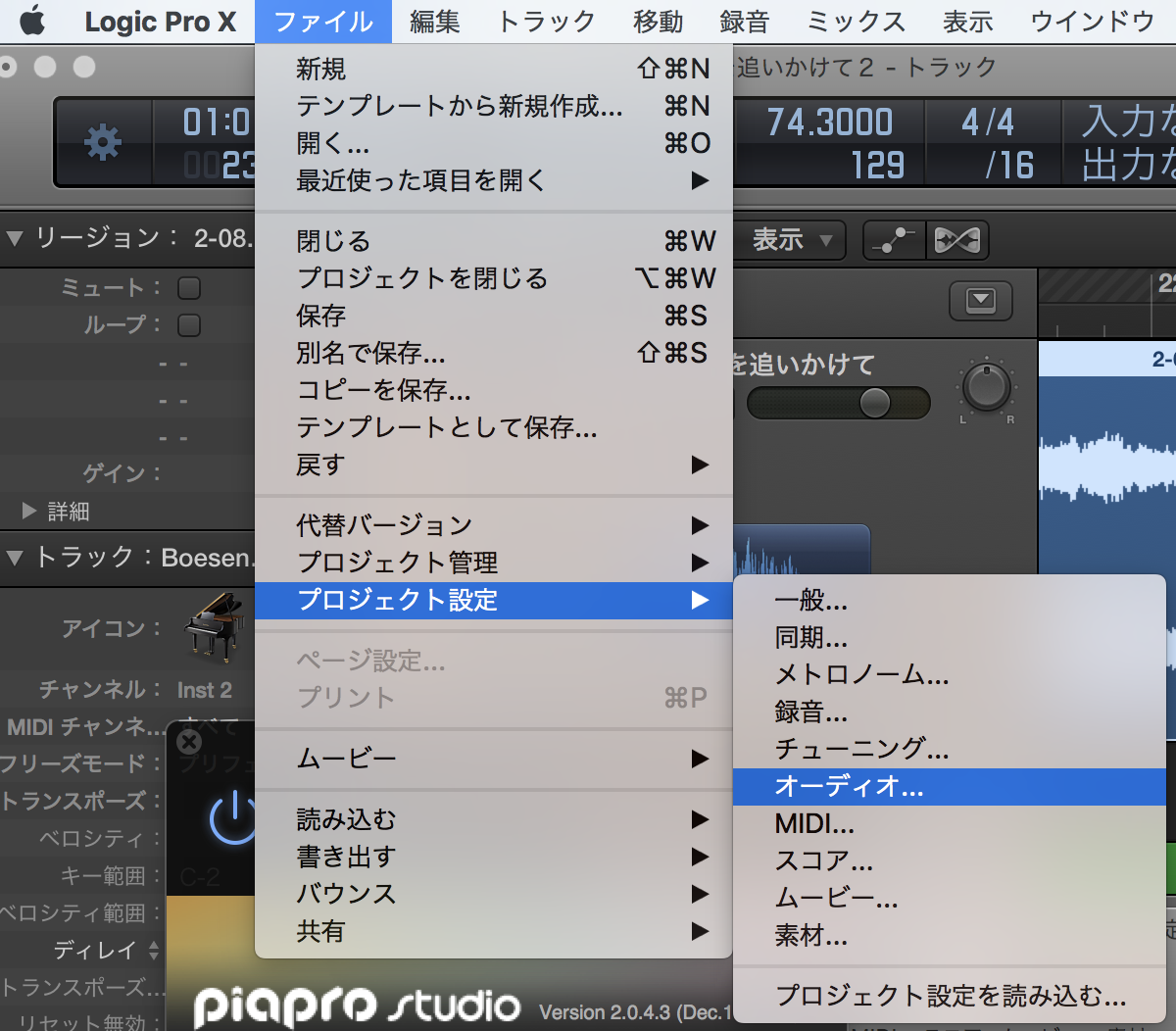Collapse the リージョン inspector section
Image resolution: width=1176 pixels, height=1031 pixels.
tap(15, 238)
